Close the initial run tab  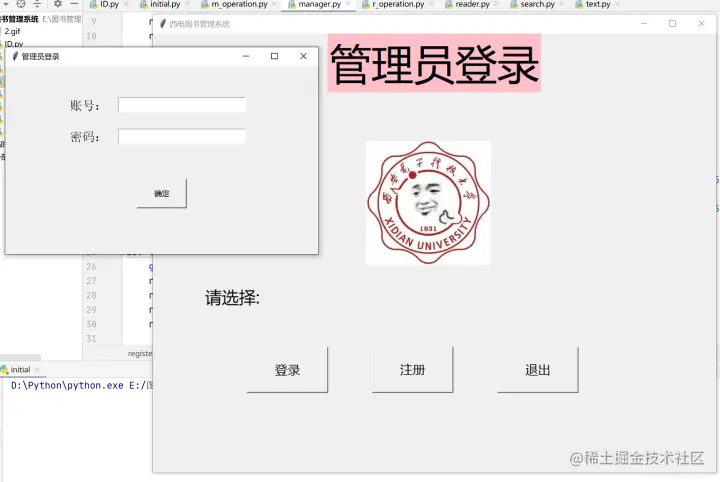pos(37,370)
